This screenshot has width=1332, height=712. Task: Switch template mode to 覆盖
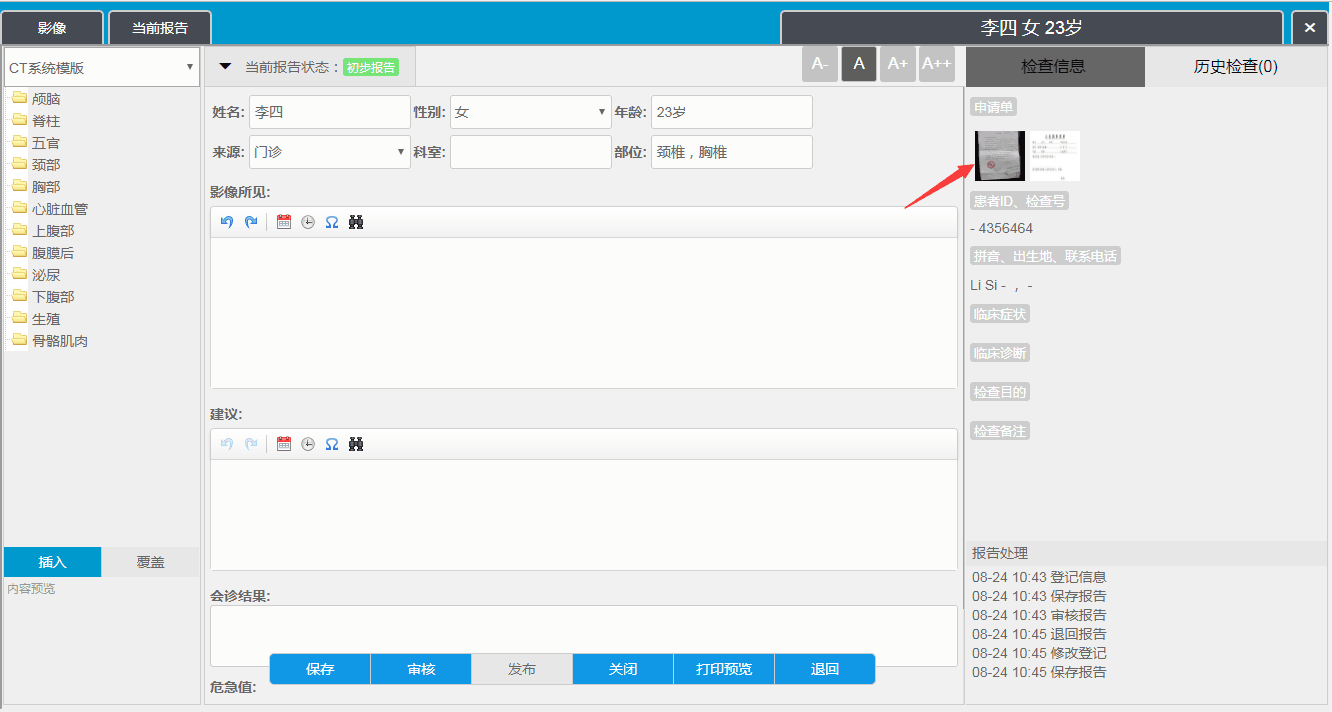[x=150, y=562]
